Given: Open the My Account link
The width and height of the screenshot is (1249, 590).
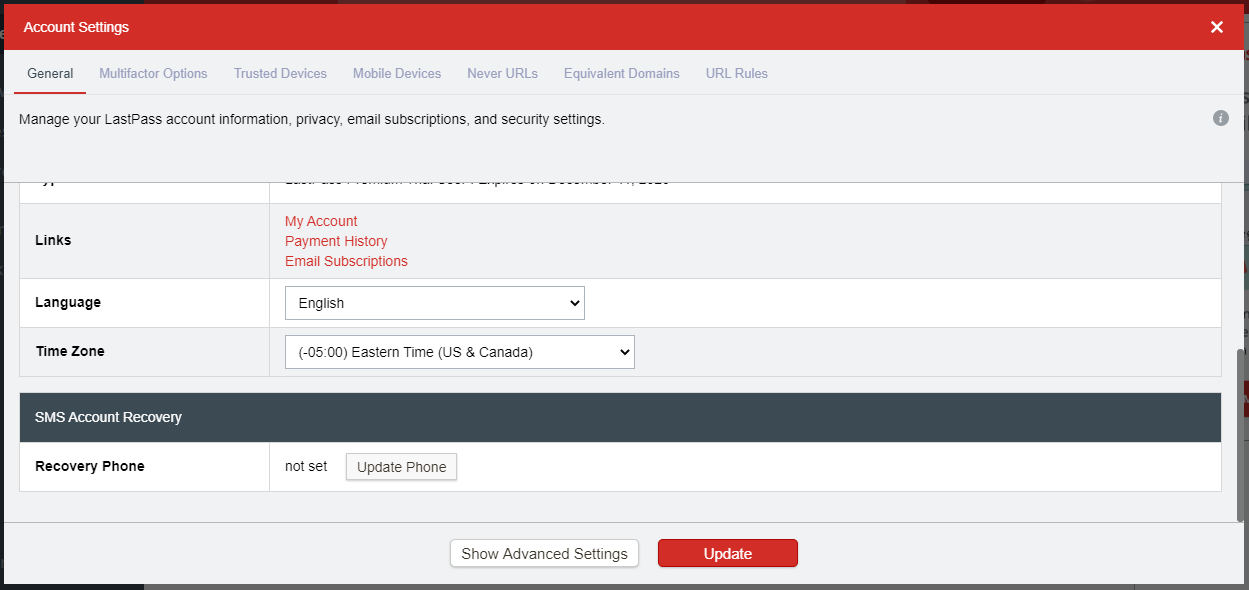Looking at the screenshot, I should coord(321,221).
